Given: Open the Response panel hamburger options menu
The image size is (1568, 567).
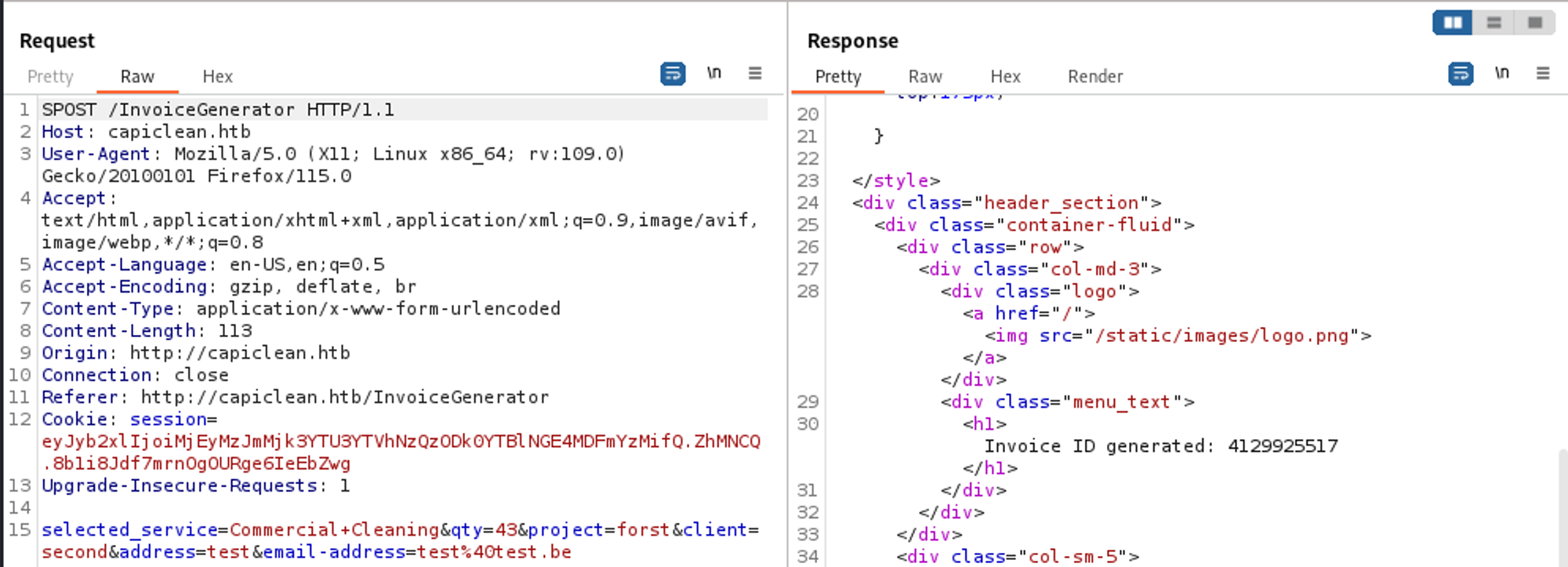Looking at the screenshot, I should [x=1543, y=74].
